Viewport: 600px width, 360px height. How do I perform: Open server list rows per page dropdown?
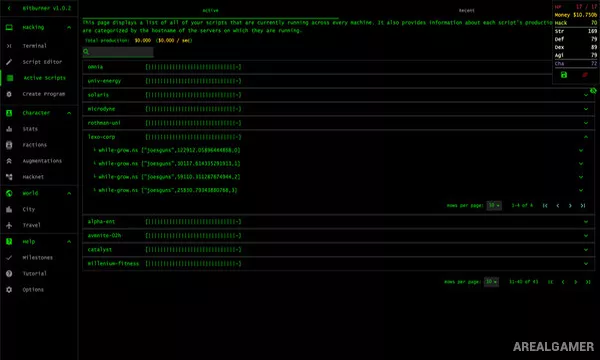pos(491,282)
